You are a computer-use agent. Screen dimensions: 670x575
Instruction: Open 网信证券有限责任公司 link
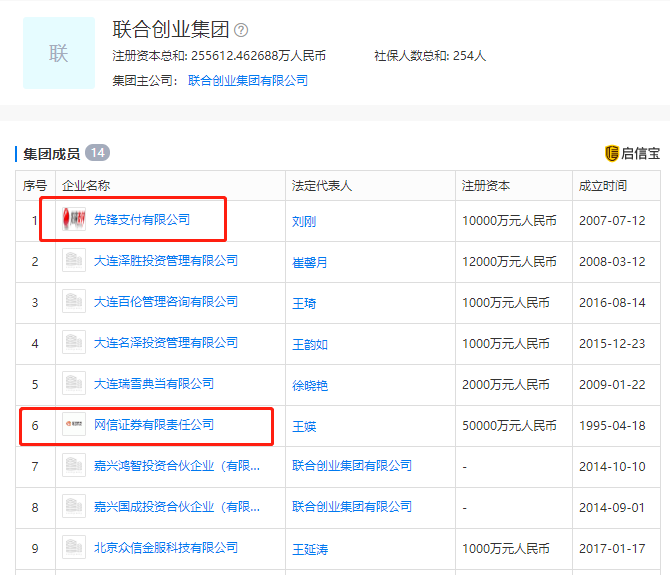click(x=154, y=425)
